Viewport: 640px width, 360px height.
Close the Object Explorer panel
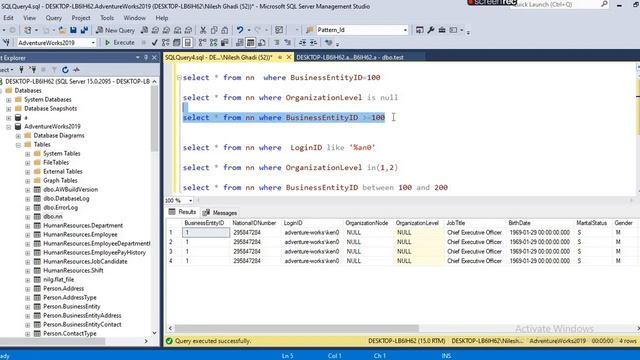[154, 58]
